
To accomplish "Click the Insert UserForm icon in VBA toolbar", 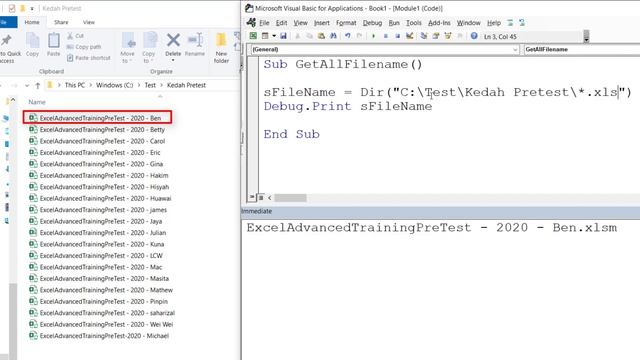I will click(265, 36).
